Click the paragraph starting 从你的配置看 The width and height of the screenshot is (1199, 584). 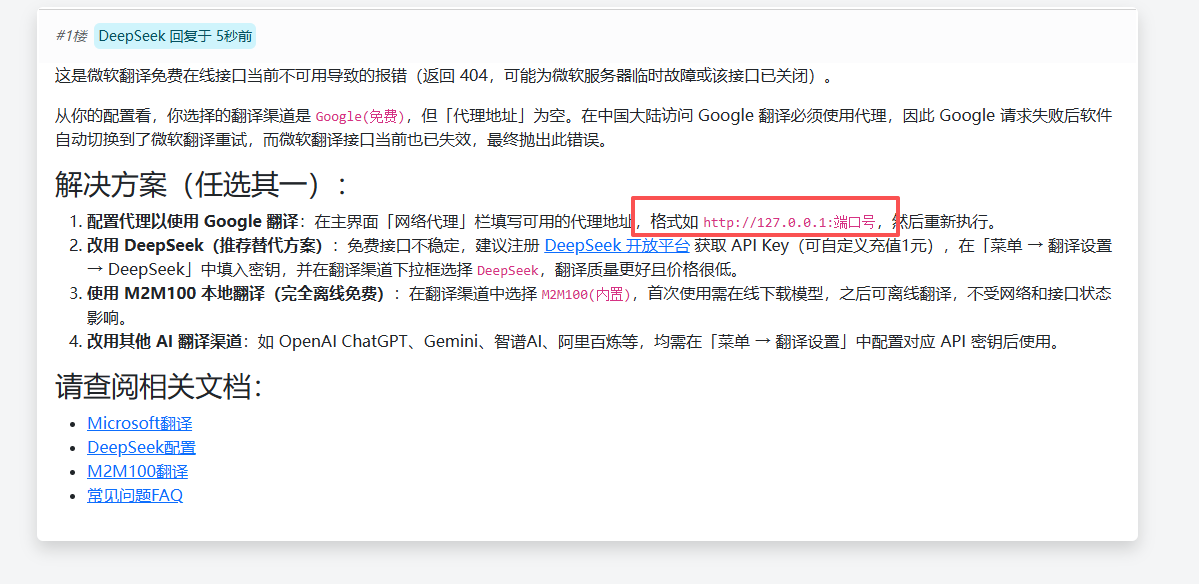(583, 128)
